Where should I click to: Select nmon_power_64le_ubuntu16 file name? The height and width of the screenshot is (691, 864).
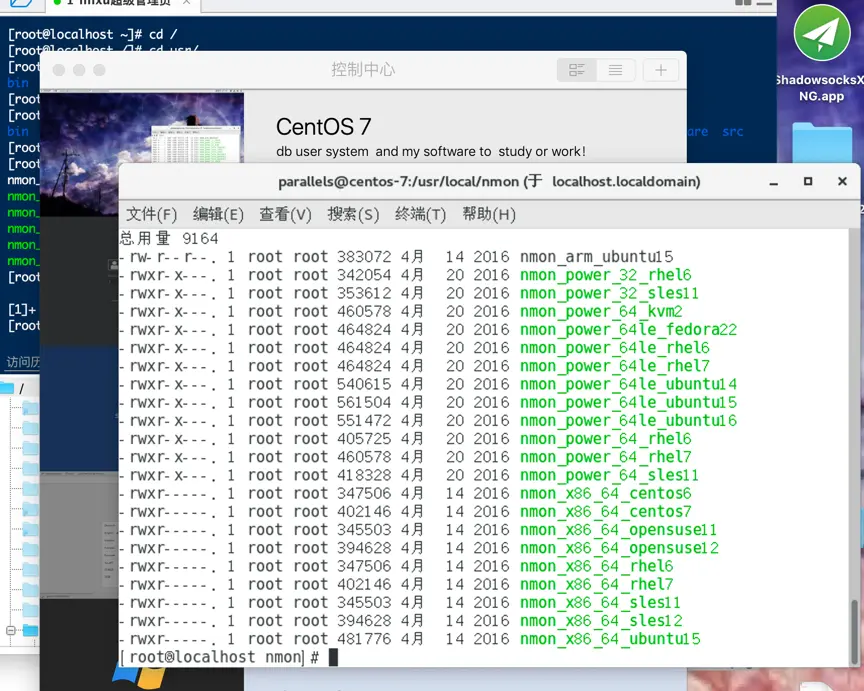tap(628, 420)
